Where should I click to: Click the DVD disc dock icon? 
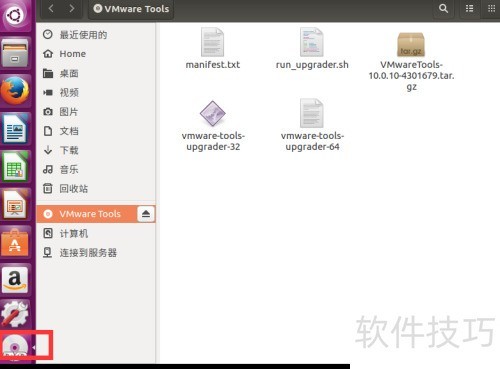tap(15, 347)
